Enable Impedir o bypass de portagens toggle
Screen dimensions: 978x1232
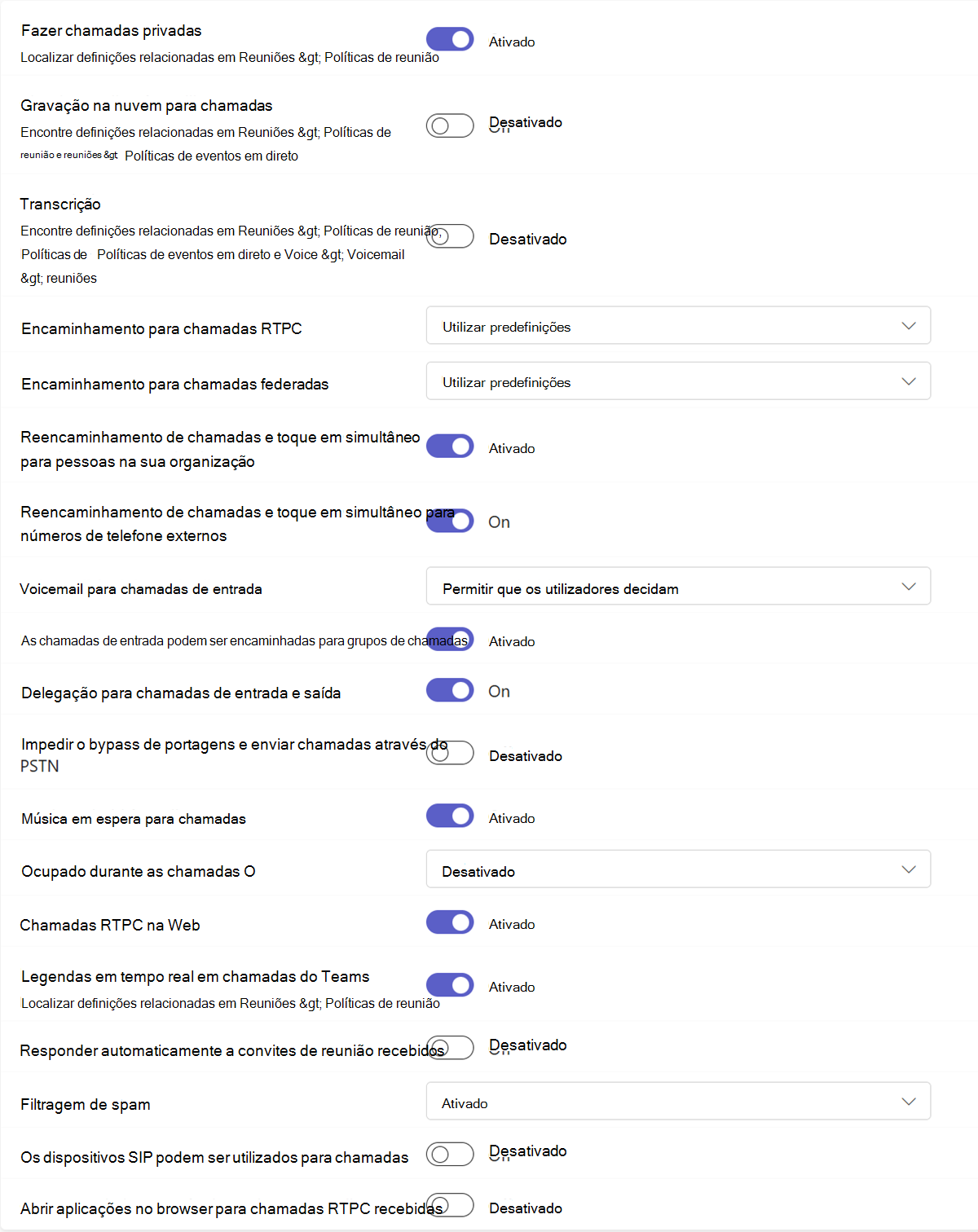tap(450, 753)
